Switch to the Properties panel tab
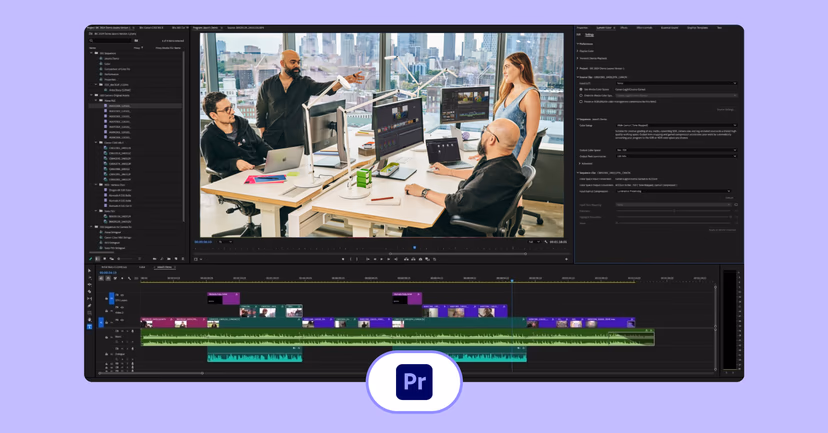This screenshot has height=433, width=828. pos(582,27)
